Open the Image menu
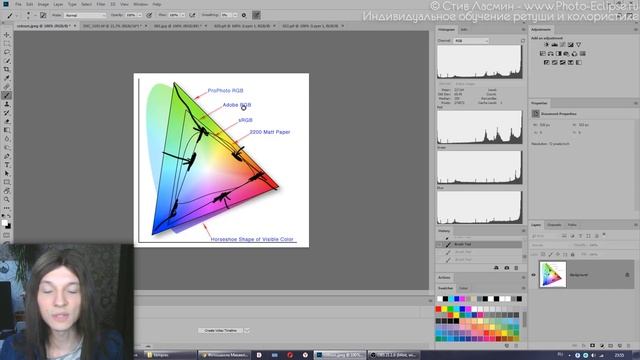 tap(43, 4)
